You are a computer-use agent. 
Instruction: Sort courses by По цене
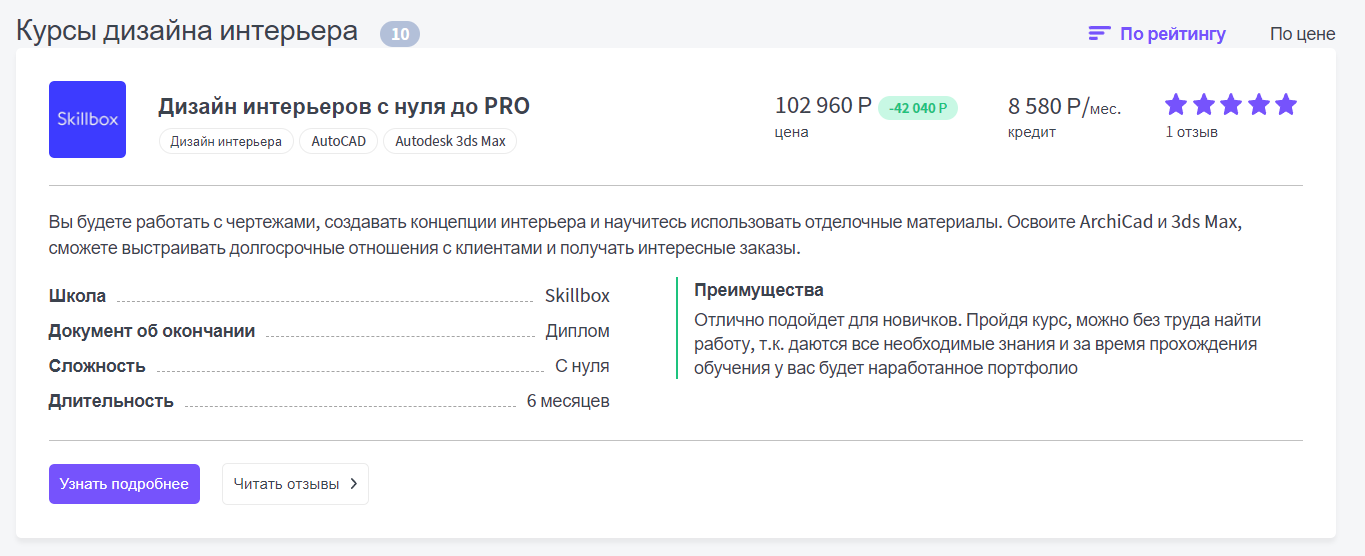point(1302,34)
